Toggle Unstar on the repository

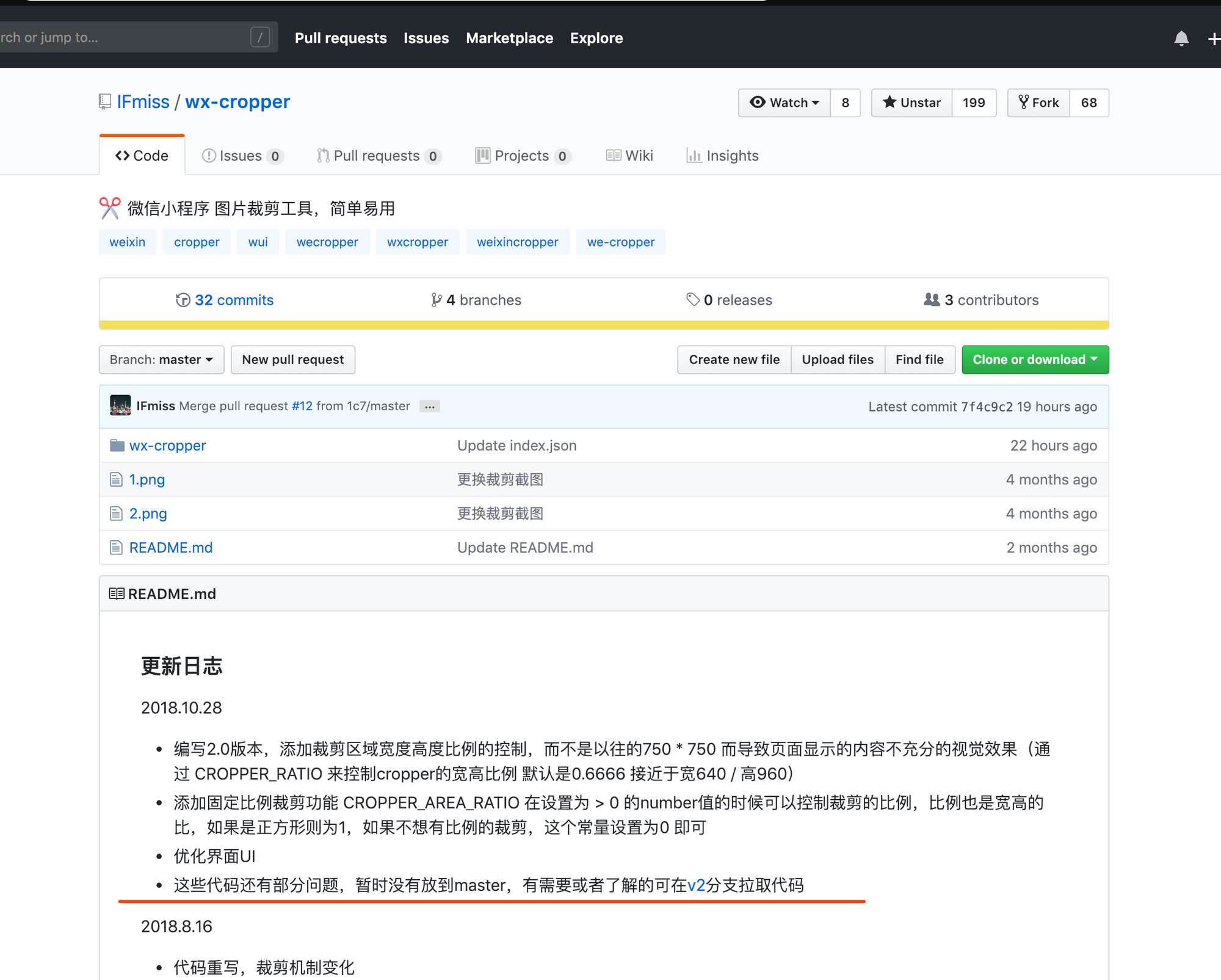coord(912,103)
